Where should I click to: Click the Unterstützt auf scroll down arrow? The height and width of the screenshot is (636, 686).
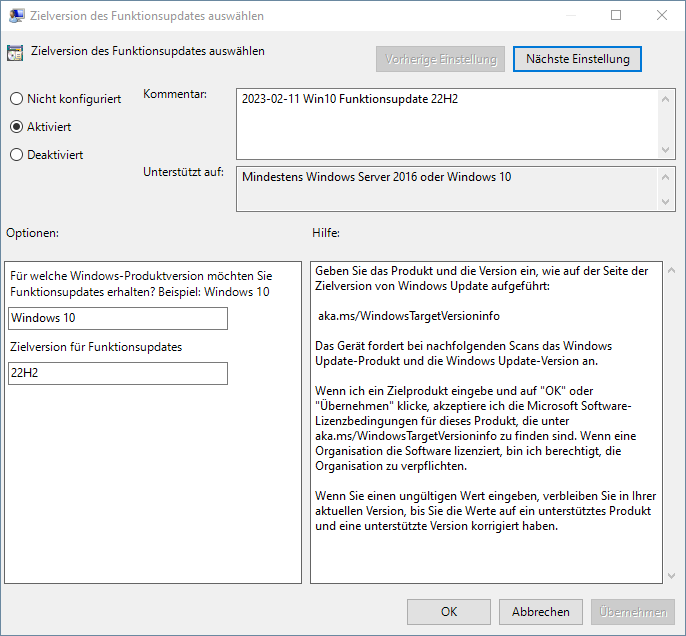(665, 202)
